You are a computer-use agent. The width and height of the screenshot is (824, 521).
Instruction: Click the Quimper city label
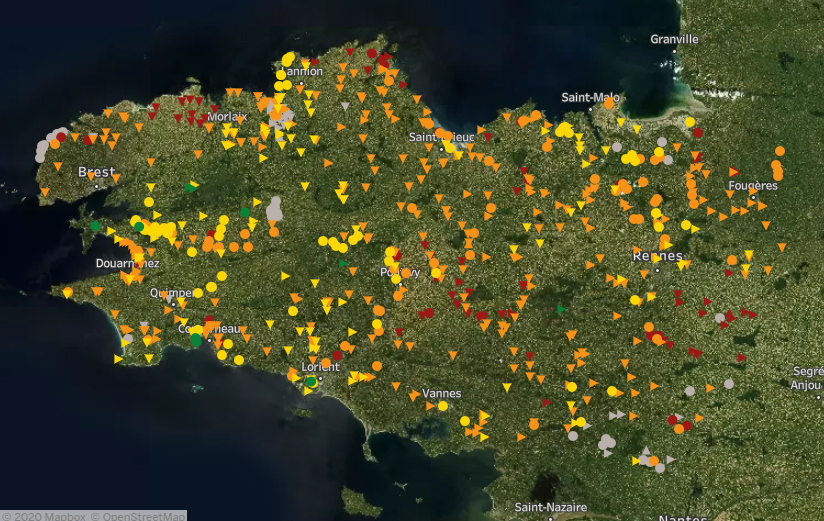pyautogui.click(x=172, y=292)
